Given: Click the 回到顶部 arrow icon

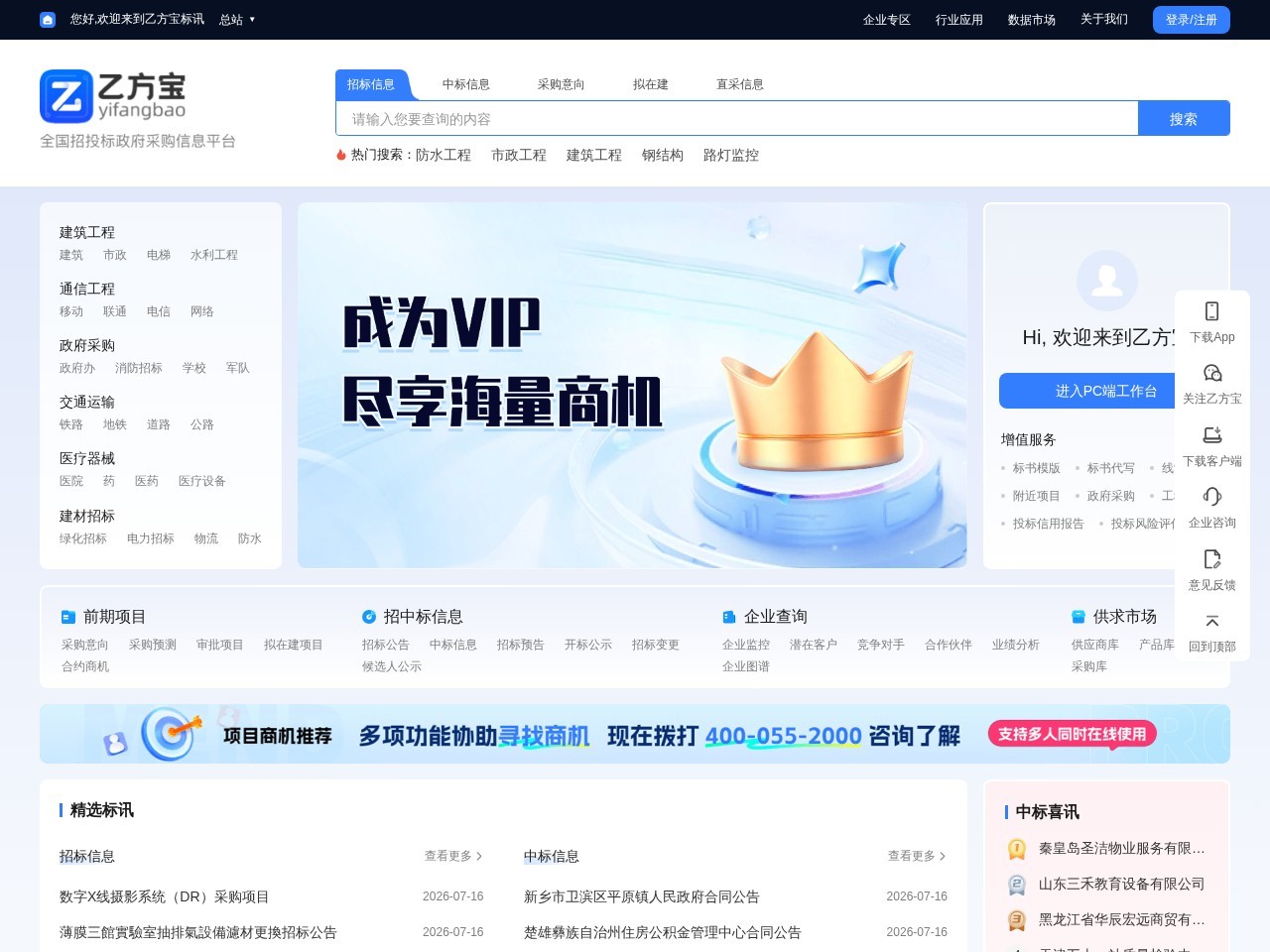Looking at the screenshot, I should pos(1212,621).
